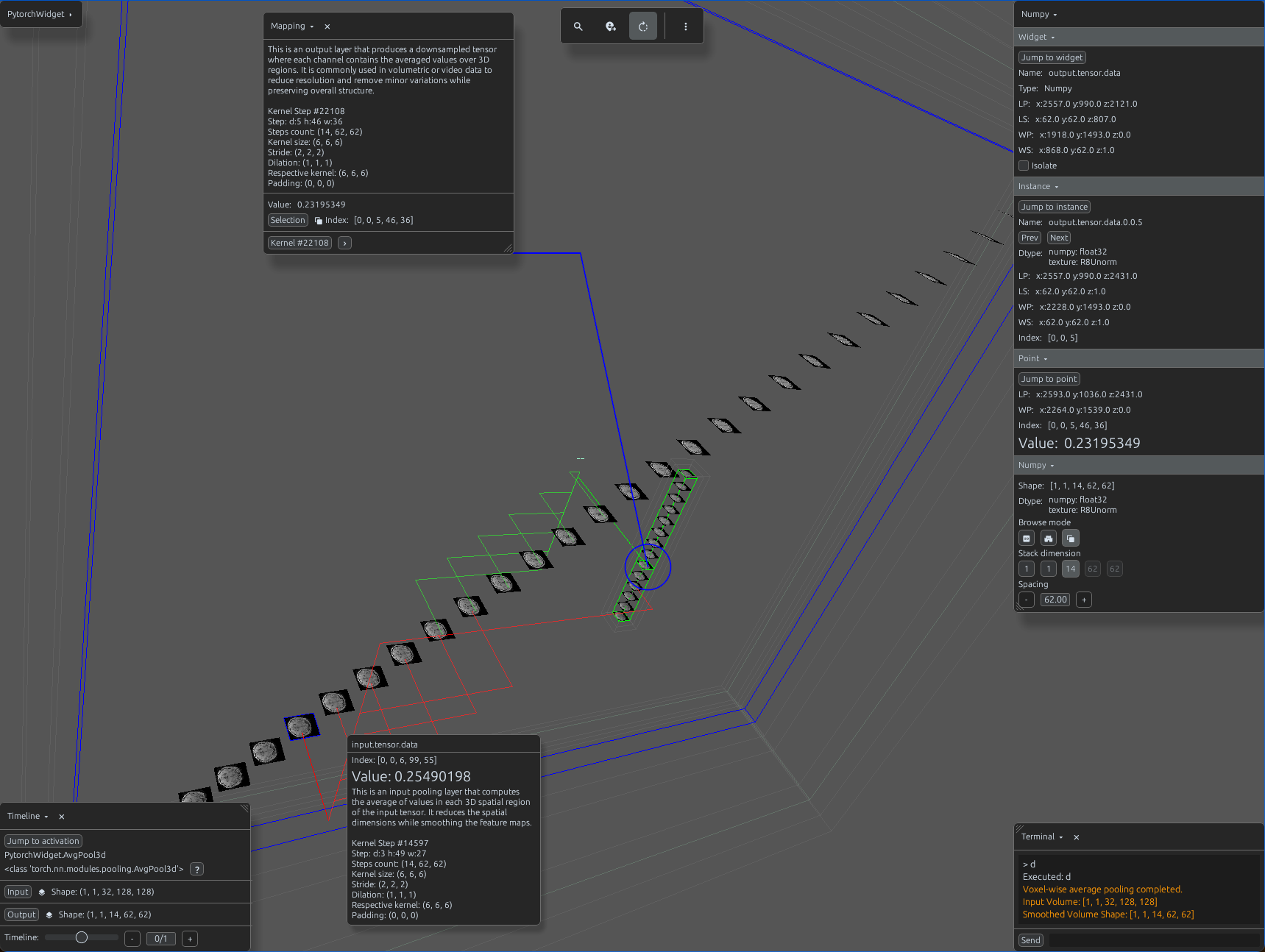Click the Next instance button
This screenshot has width=1265, height=952.
tap(1059, 238)
